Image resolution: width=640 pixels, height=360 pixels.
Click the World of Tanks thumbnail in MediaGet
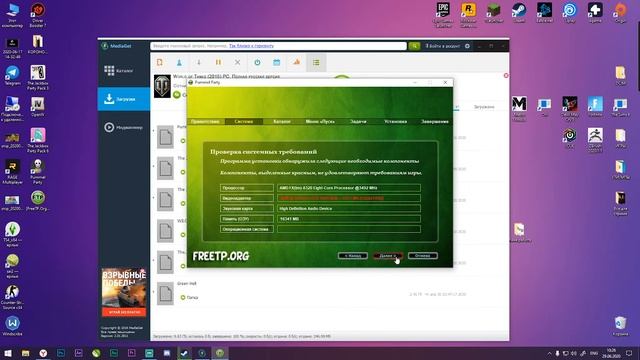tap(162, 86)
